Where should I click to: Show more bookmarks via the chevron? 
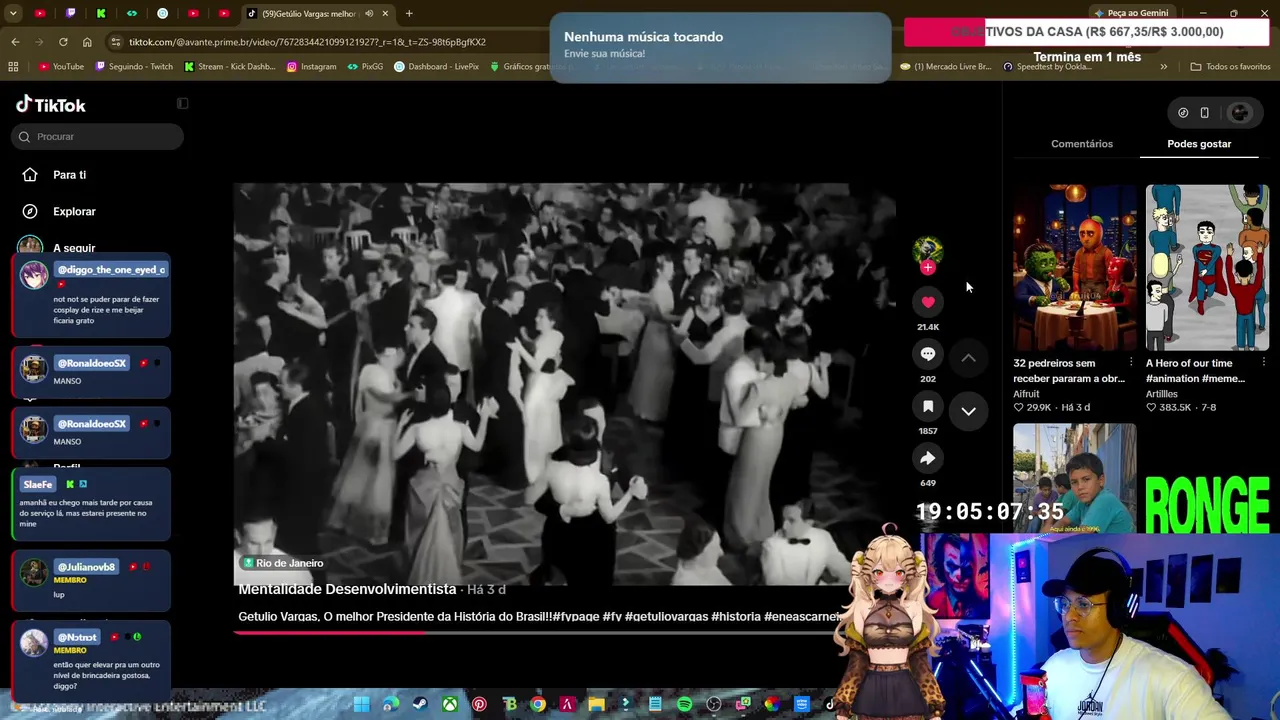coord(1163,67)
